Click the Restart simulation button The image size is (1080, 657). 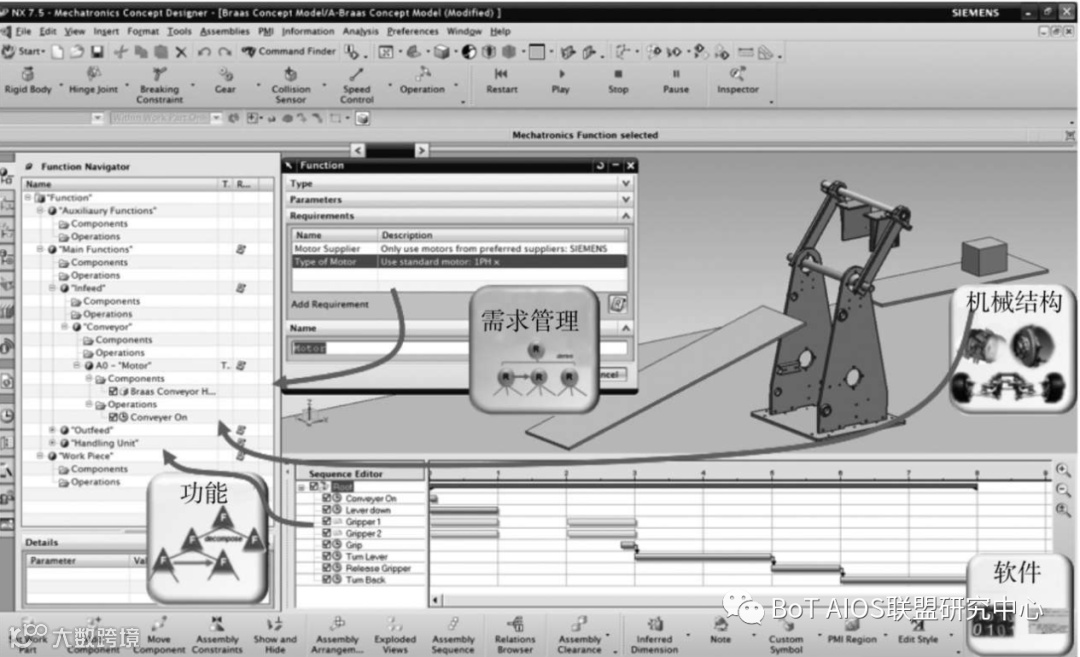click(501, 81)
